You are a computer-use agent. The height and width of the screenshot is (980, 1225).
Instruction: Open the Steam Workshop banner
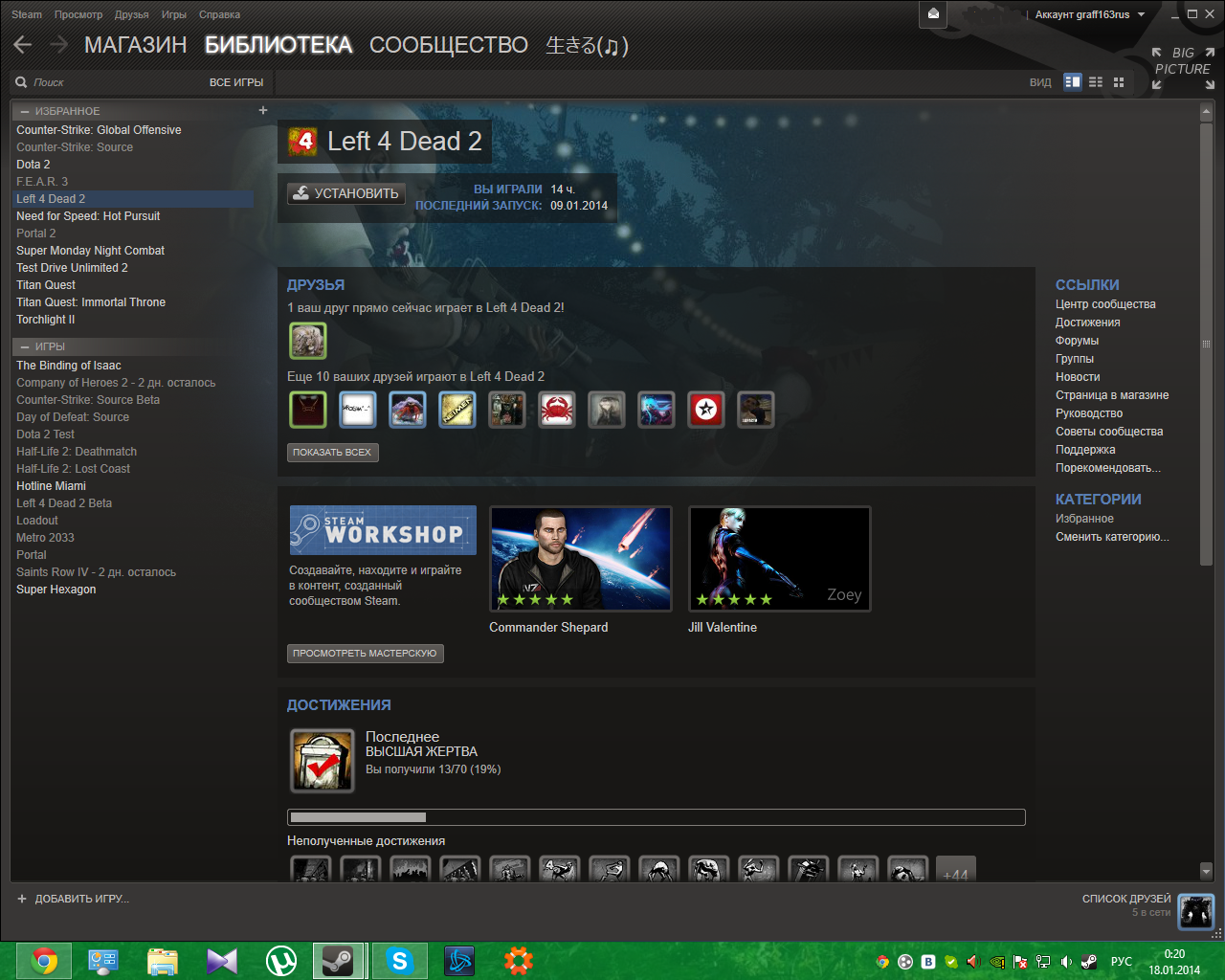pyautogui.click(x=383, y=530)
